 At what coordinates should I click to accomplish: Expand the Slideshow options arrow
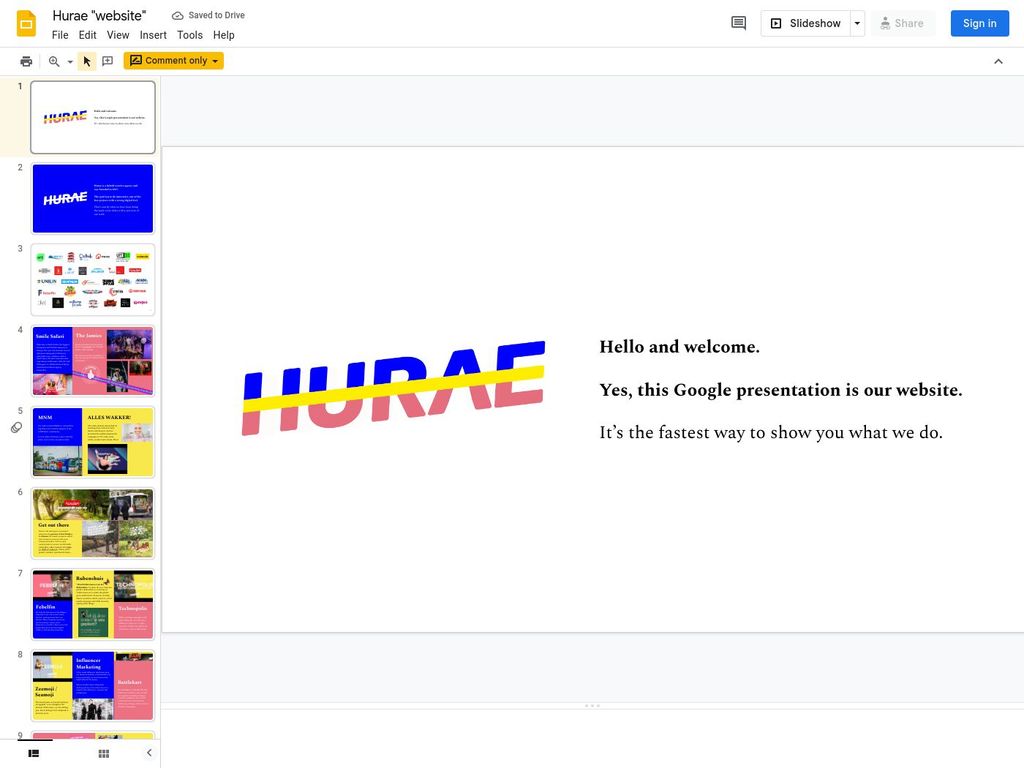(x=857, y=24)
